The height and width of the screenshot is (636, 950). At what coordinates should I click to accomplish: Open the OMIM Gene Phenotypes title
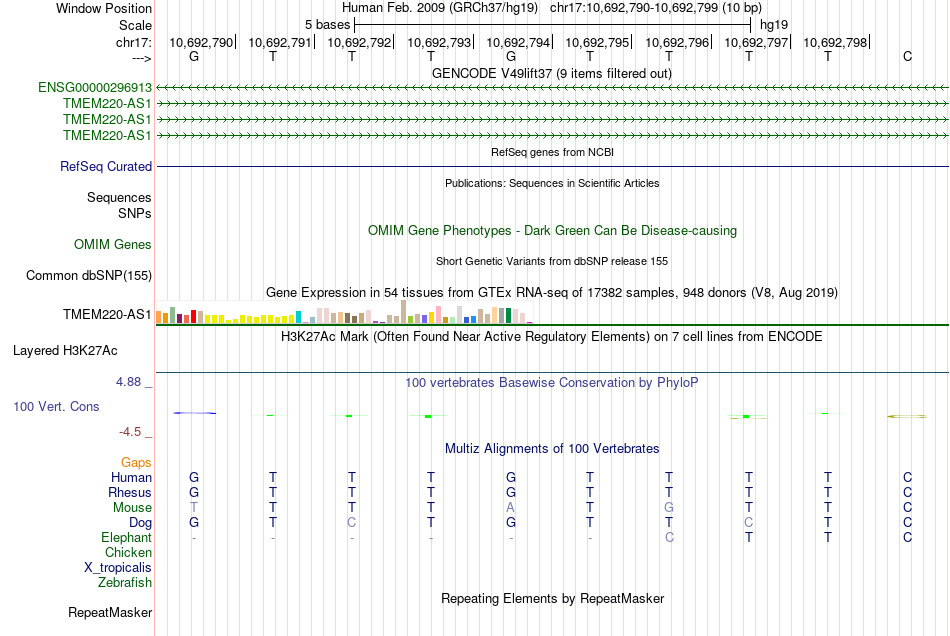click(552, 231)
